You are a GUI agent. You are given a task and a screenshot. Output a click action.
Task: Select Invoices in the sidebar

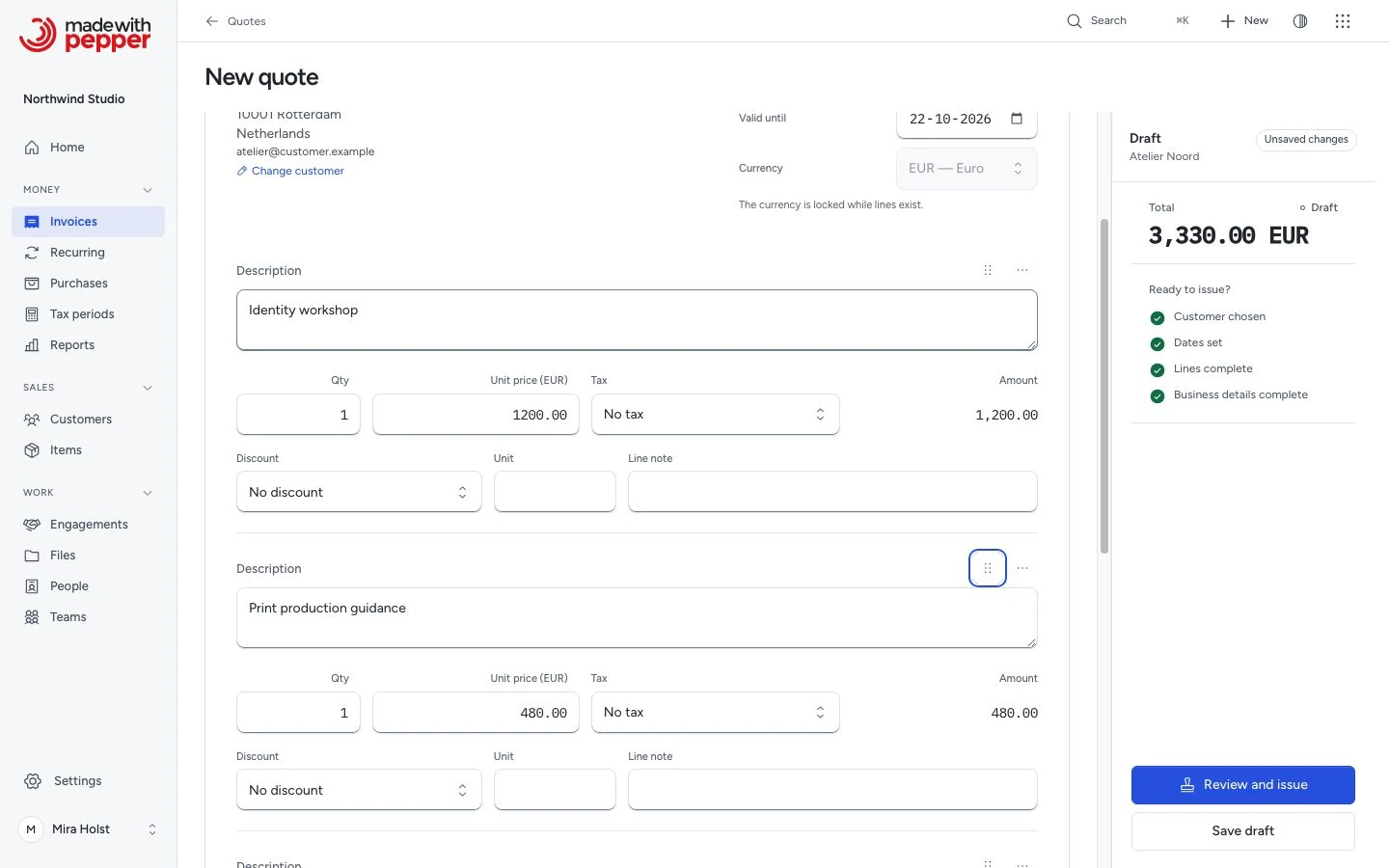click(x=89, y=222)
